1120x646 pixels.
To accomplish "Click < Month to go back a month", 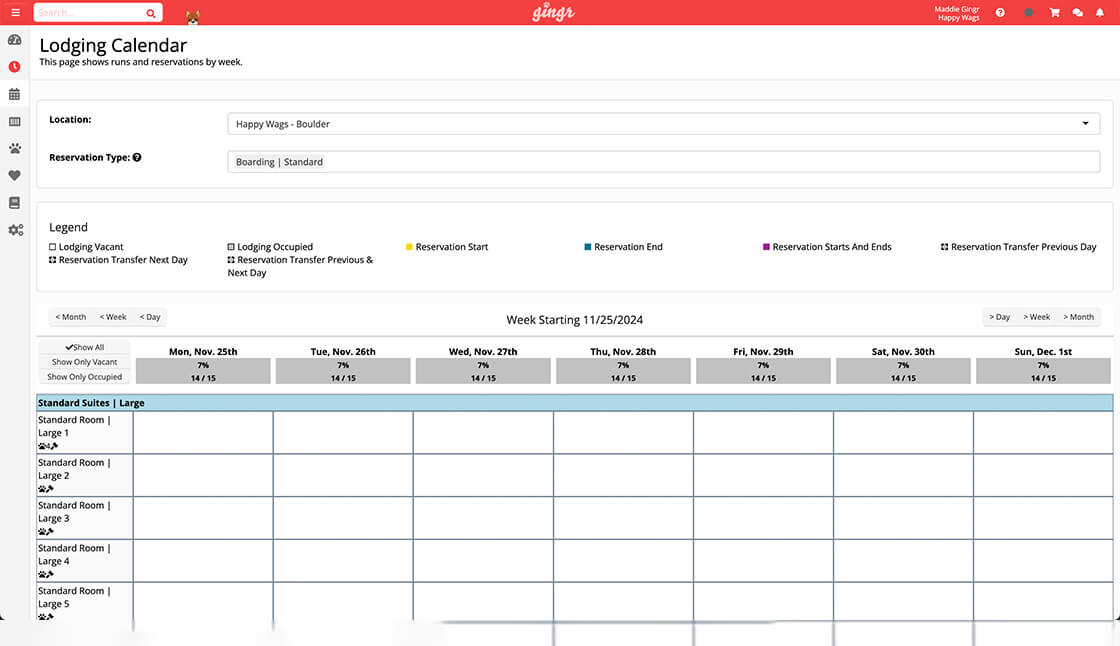I will pyautogui.click(x=70, y=316).
